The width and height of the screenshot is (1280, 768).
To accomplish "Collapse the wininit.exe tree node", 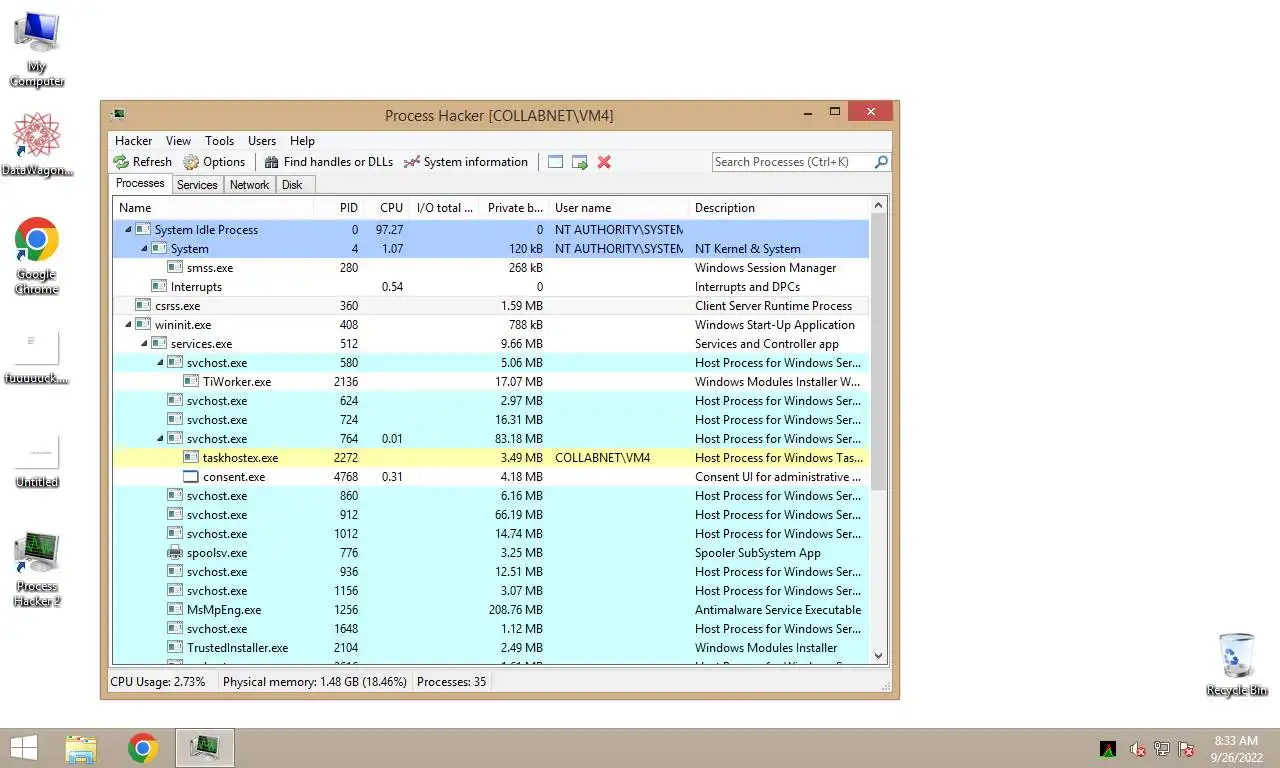I will click(128, 325).
